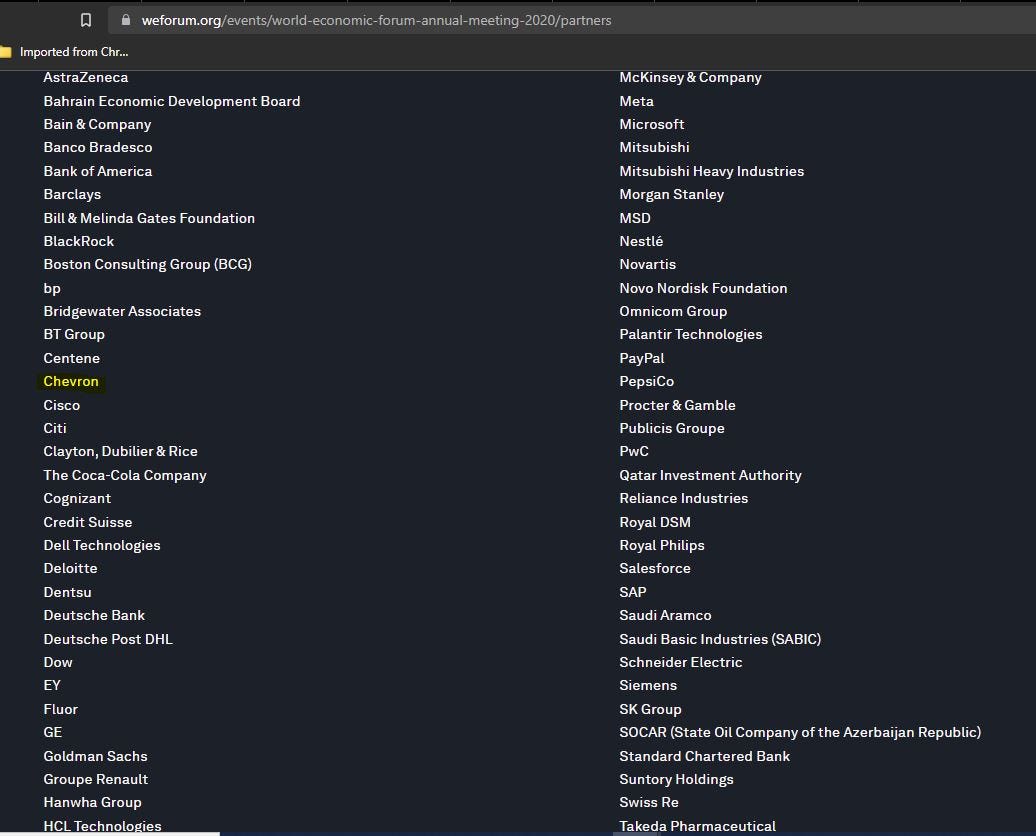Open Dell Technologies
Image resolution: width=1036 pixels, height=836 pixels.
tap(102, 545)
